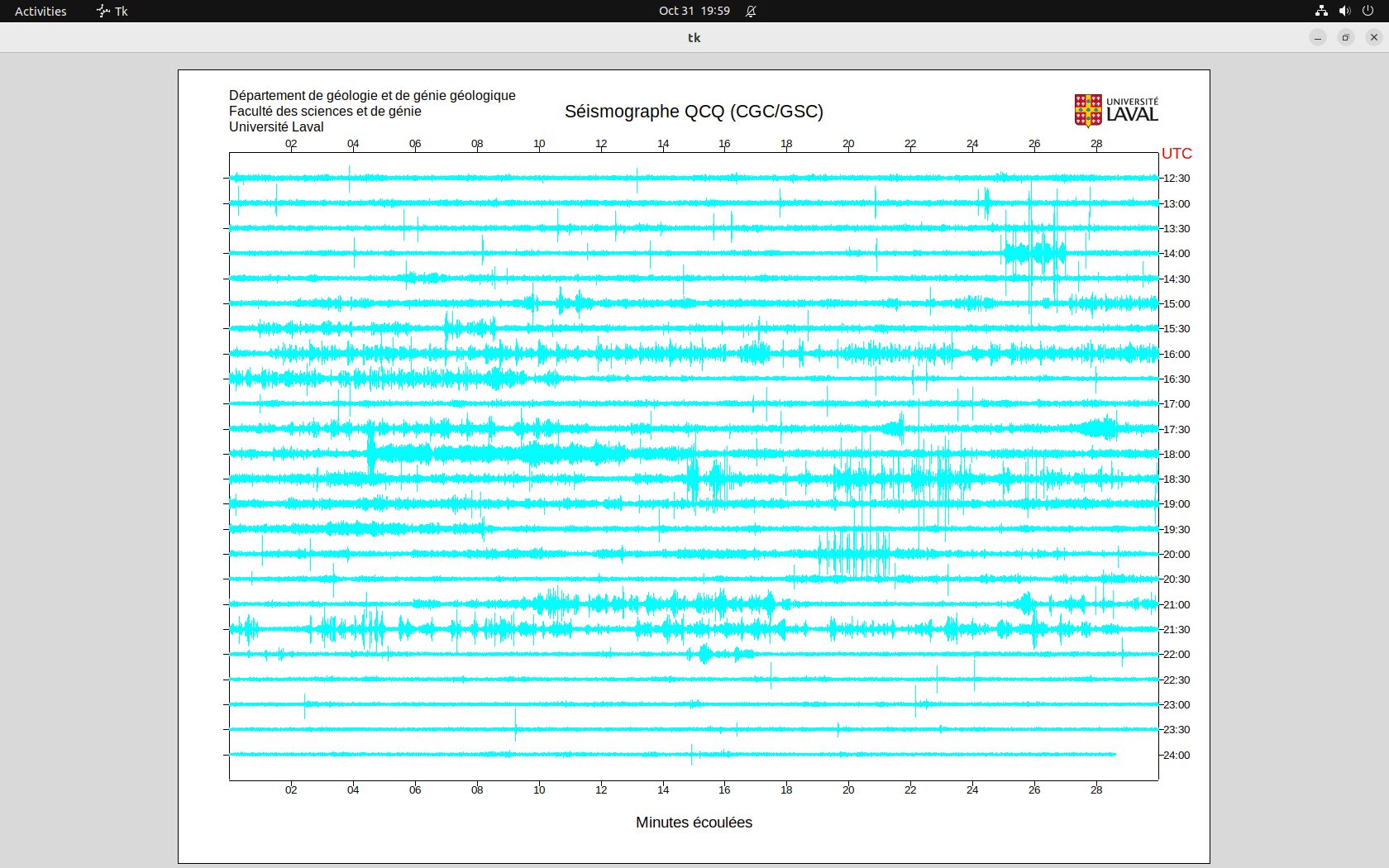Click the seismic trace on the 21:30 row
The width and height of the screenshot is (1389, 868).
tap(694, 630)
